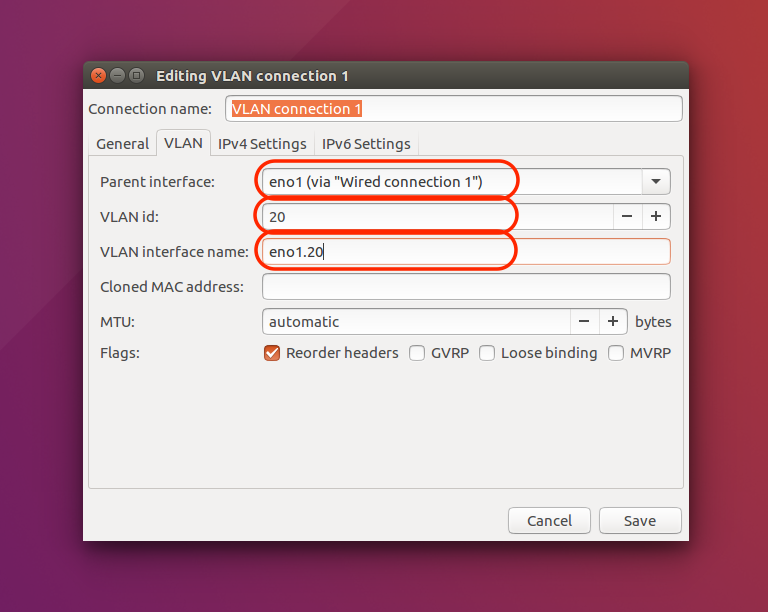Screen dimensions: 768x612
Task: Save the VLAN connection settings
Action: click(640, 520)
